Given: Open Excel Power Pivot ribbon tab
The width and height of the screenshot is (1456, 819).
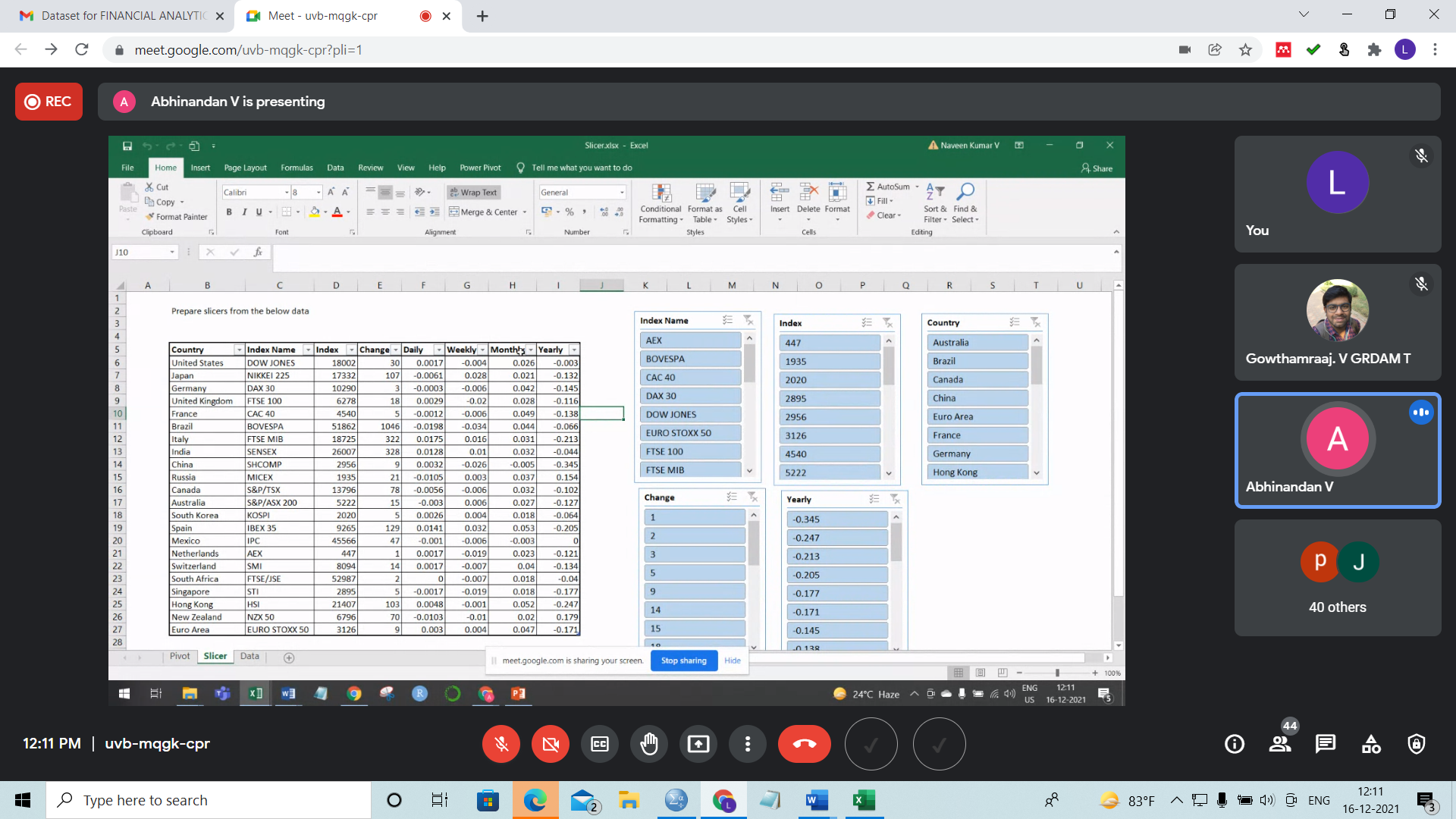Looking at the screenshot, I should [480, 168].
